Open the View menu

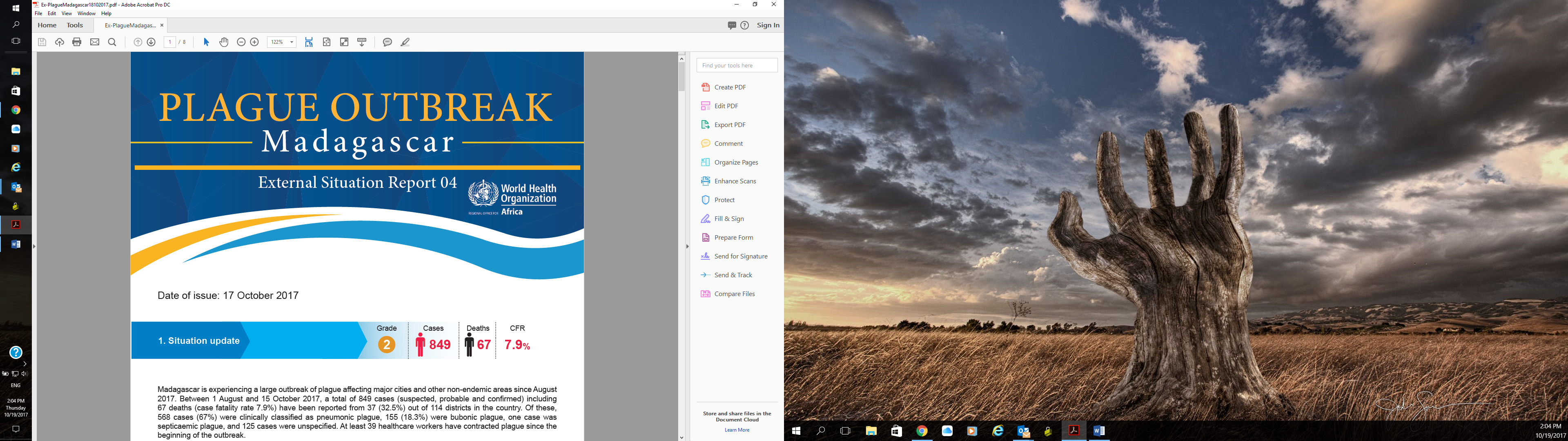67,13
